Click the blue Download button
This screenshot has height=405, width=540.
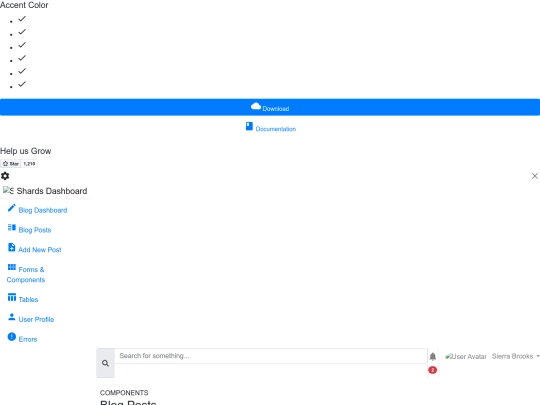pos(270,107)
